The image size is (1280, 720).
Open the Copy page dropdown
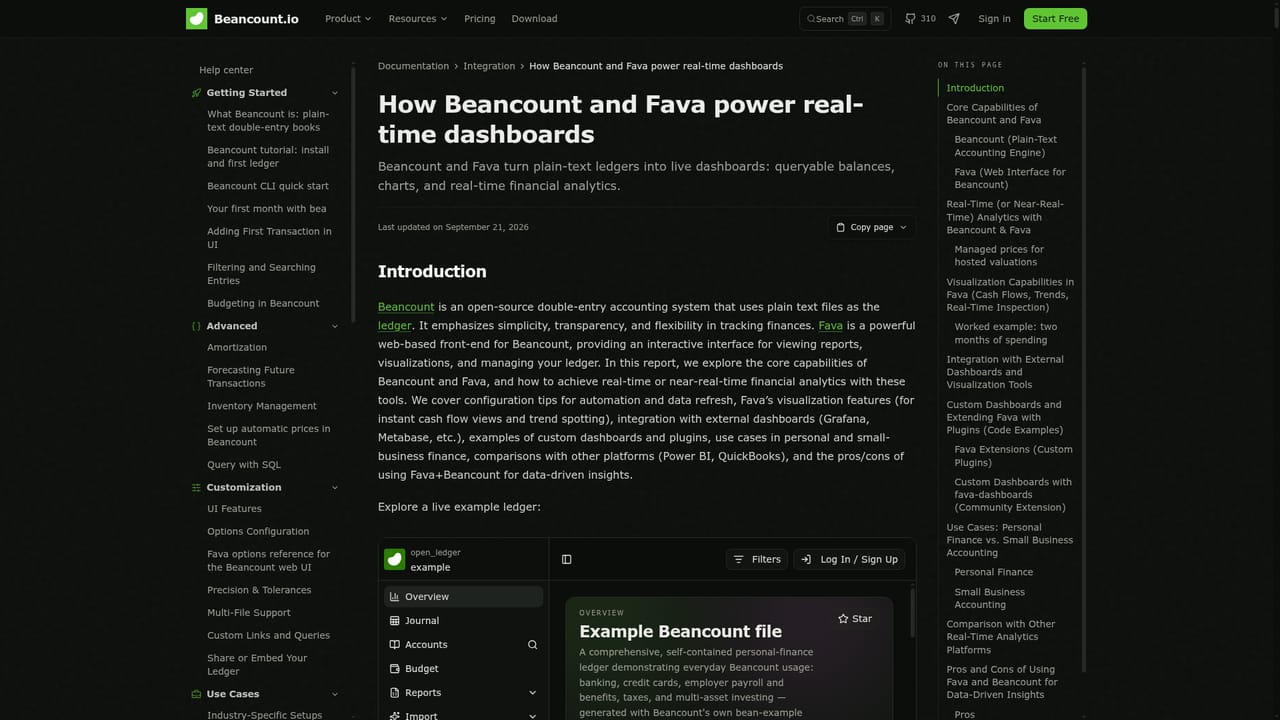(x=872, y=227)
